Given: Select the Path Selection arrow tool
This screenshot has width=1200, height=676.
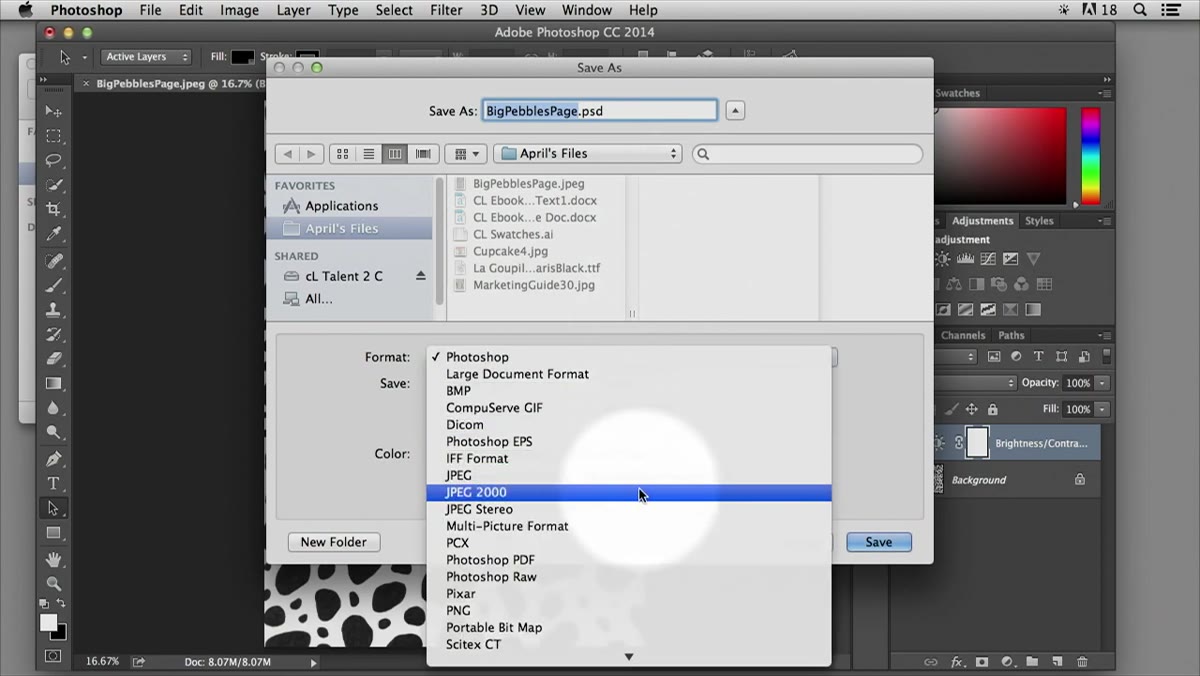Looking at the screenshot, I should pos(54,508).
